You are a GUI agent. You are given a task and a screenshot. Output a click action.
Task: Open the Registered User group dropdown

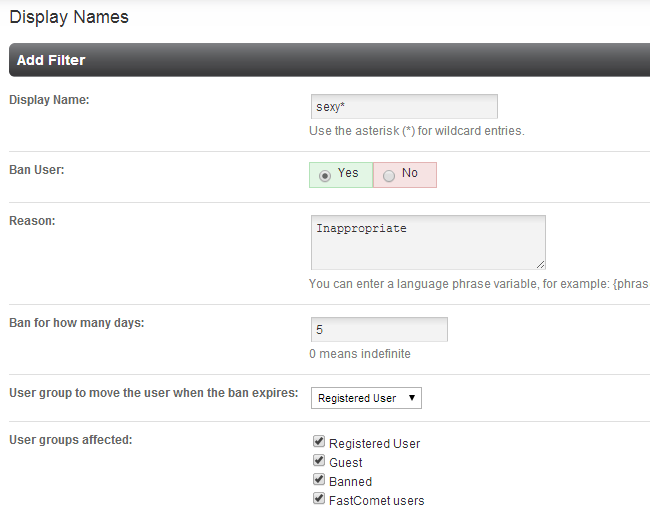pyautogui.click(x=366, y=398)
